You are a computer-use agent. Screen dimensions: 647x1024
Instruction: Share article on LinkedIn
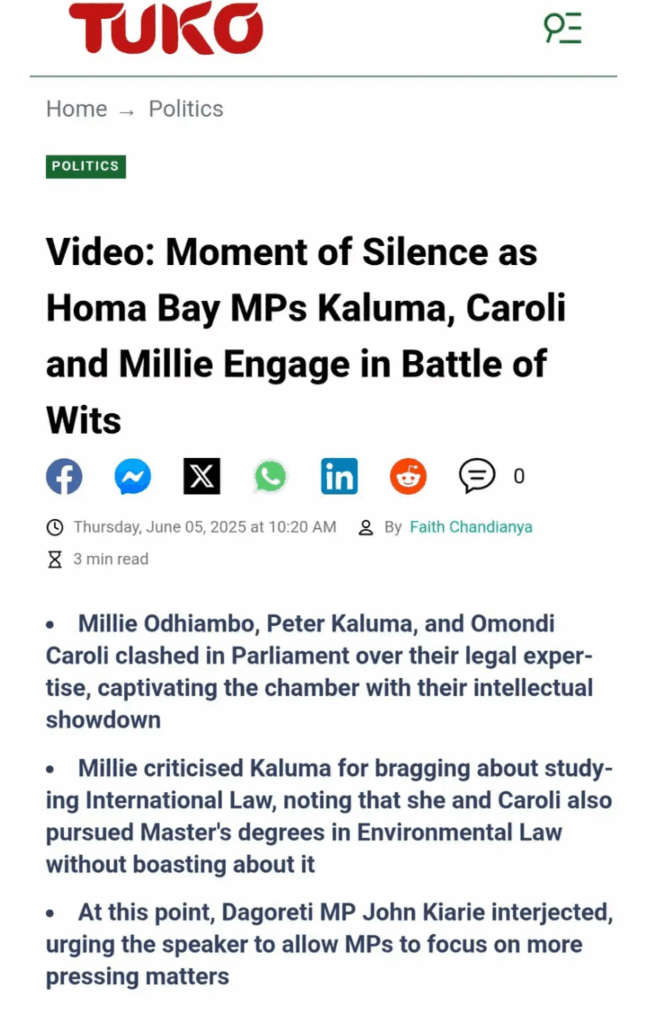tap(339, 476)
